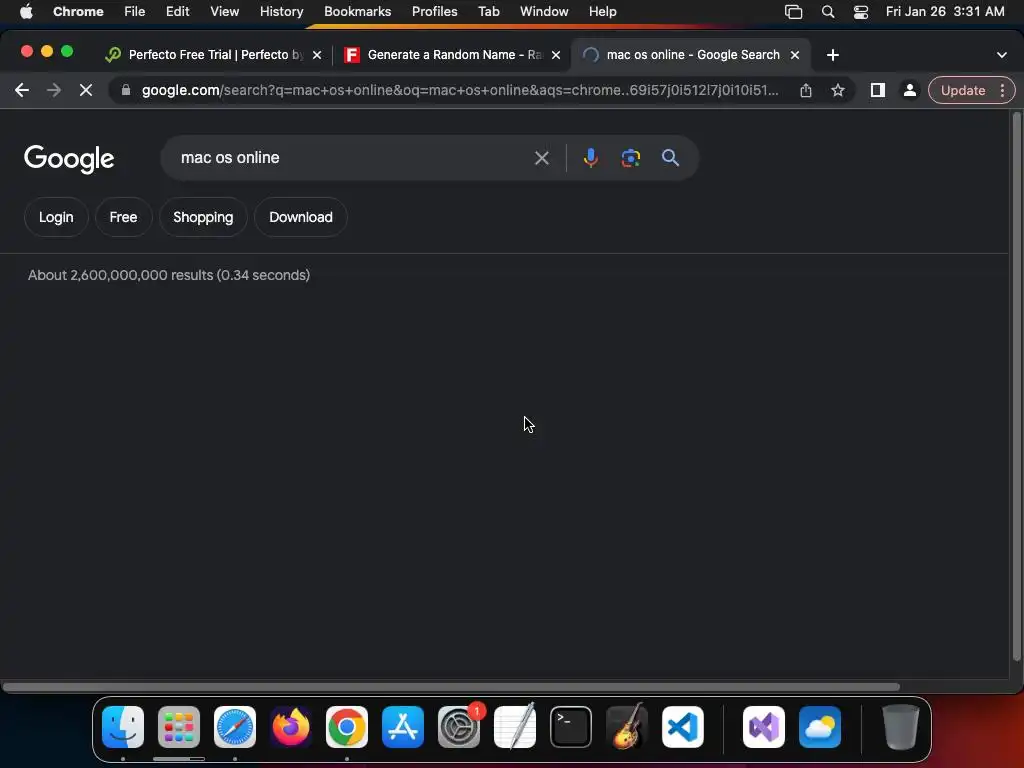Image resolution: width=1024 pixels, height=768 pixels.
Task: Close the Generate a Random Name tab
Action: [x=556, y=56]
